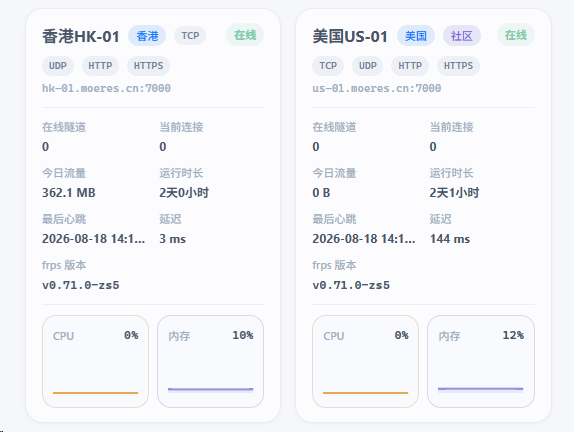Click the 在线 status badge on HK-01
The height and width of the screenshot is (432, 574).
[245, 35]
